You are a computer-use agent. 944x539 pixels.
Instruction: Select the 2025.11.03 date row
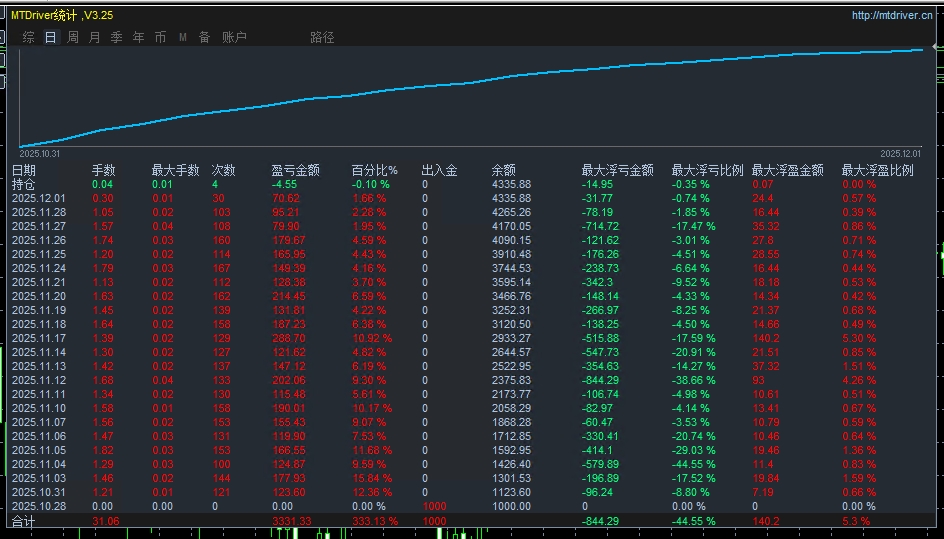pyautogui.click(x=39, y=478)
